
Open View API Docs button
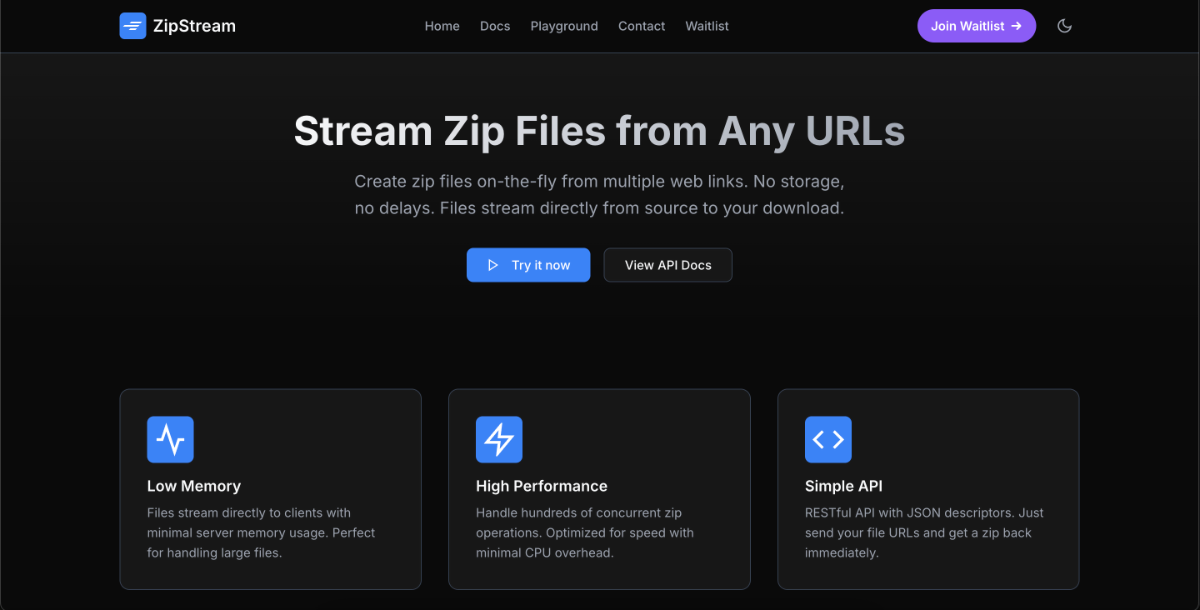click(x=668, y=265)
